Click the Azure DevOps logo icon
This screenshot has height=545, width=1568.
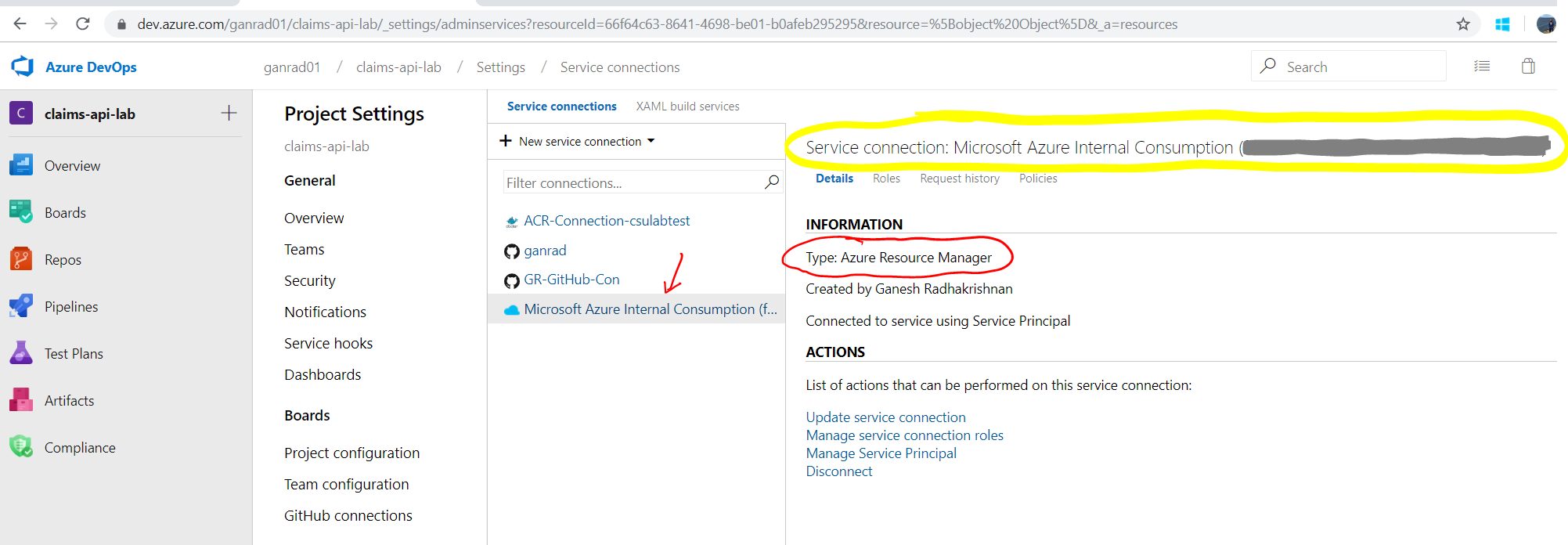click(22, 67)
